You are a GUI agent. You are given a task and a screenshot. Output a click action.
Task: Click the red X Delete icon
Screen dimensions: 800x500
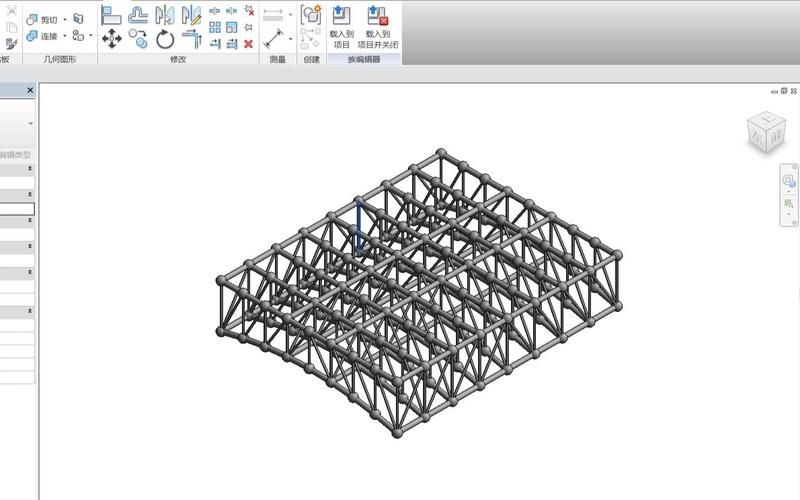click(x=248, y=44)
